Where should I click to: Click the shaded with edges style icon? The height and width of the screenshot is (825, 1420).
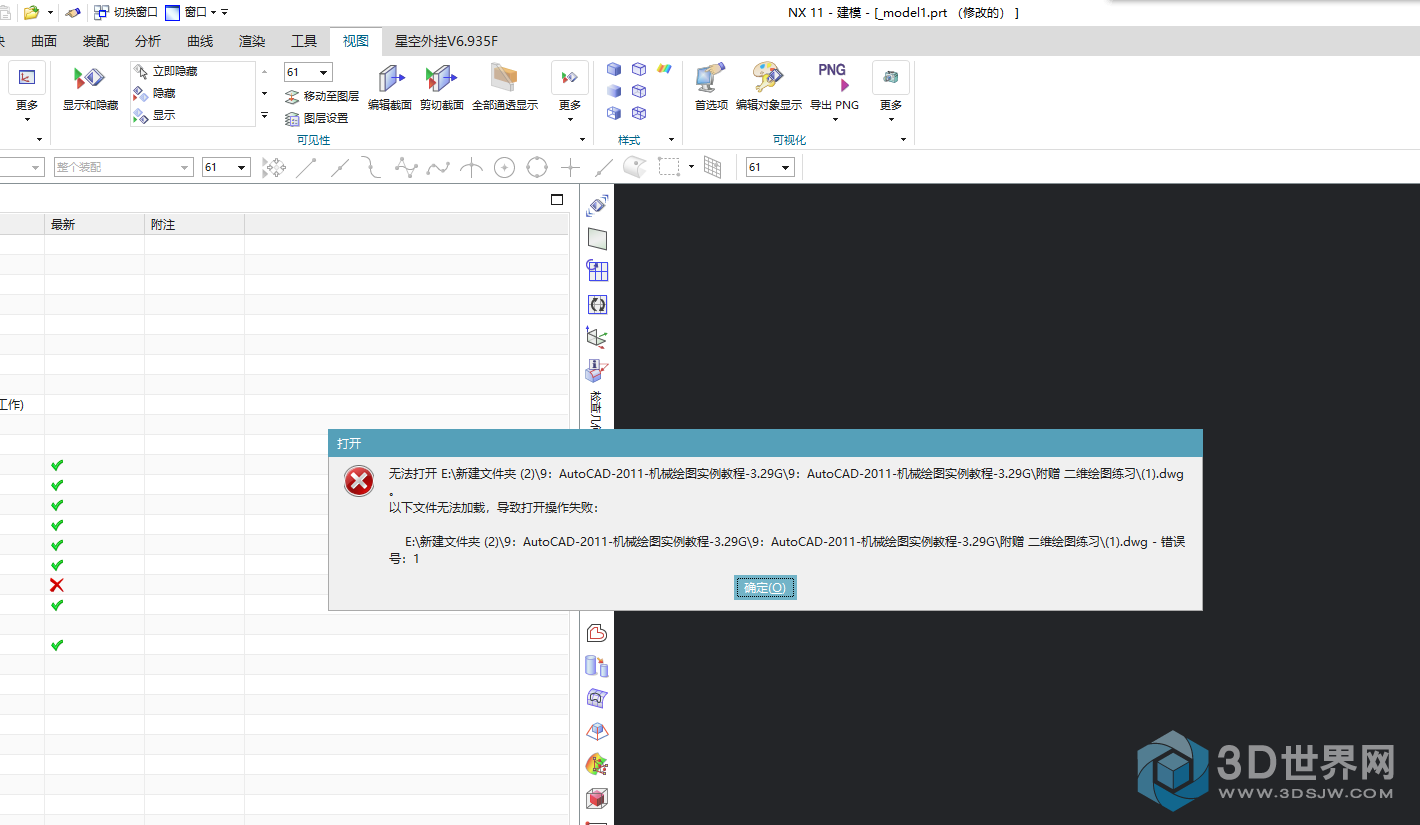pos(614,69)
